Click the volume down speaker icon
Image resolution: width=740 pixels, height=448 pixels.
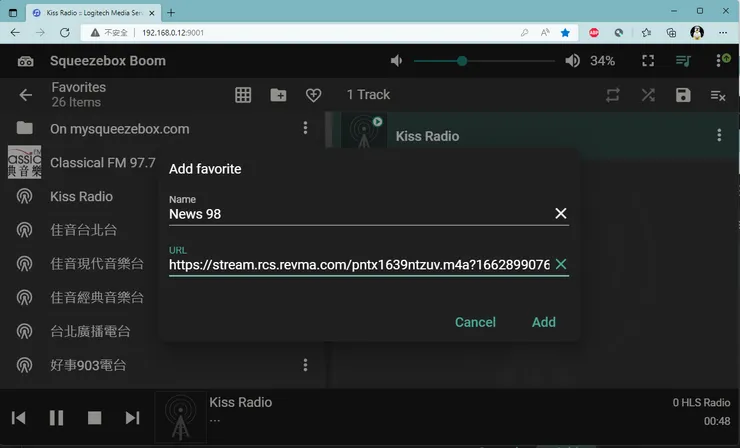(396, 60)
